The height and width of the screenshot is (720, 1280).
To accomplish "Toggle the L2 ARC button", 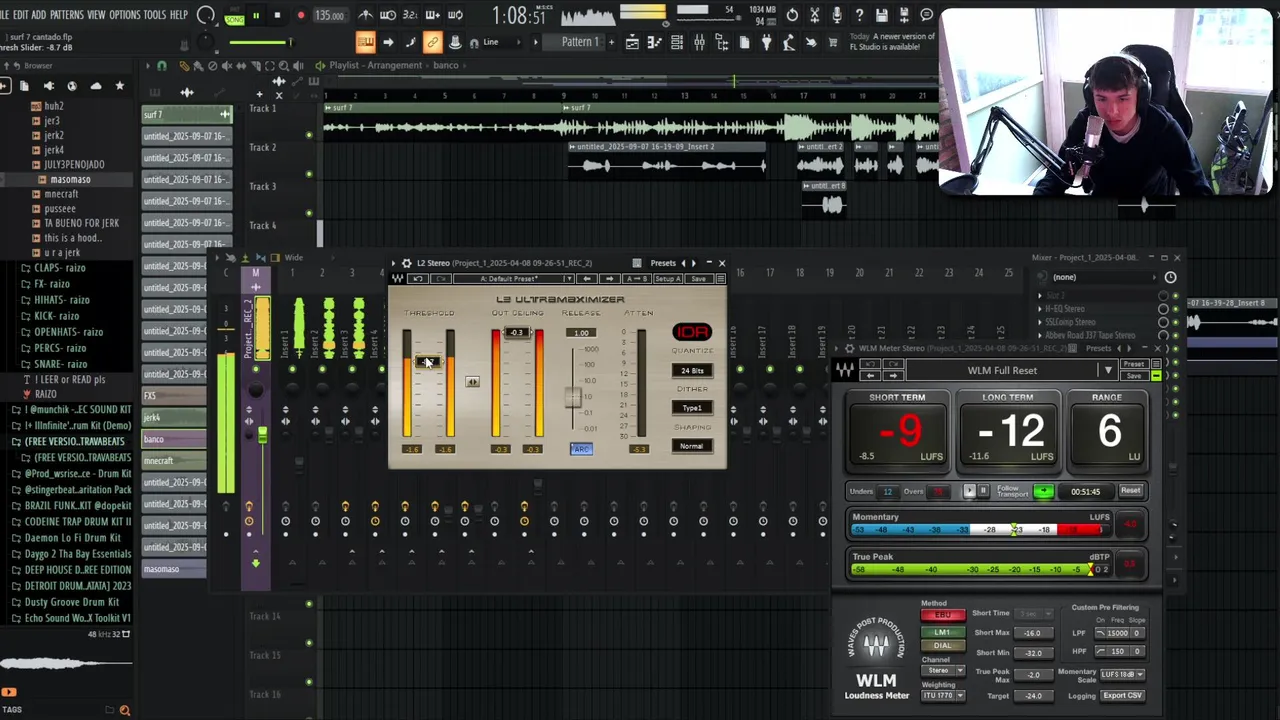I will tap(581, 449).
